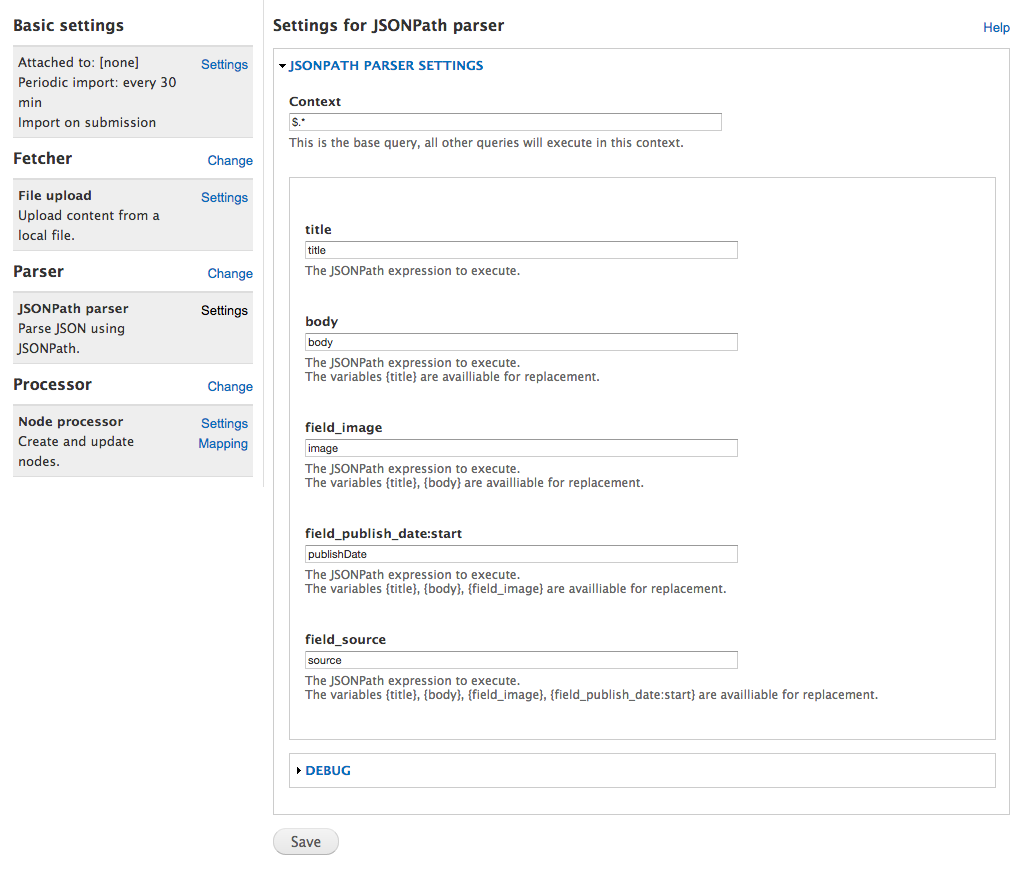The width and height of the screenshot is (1026, 870).
Task: Click the 'Import on submission' text
Action: coord(87,122)
